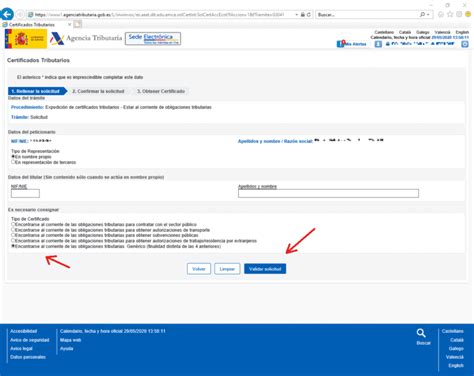Open browser tools gear icon
474x376 pixels.
(x=459, y=14)
